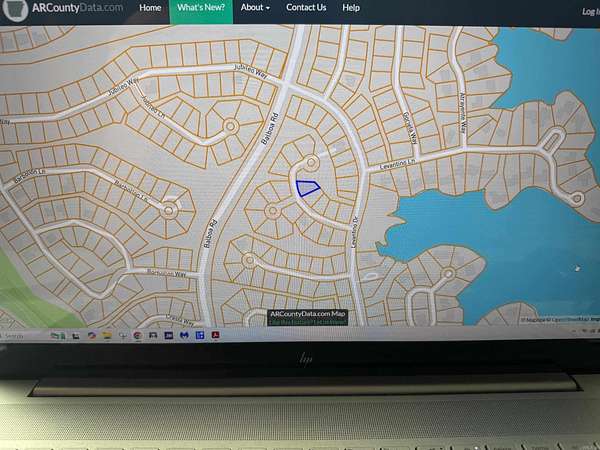
Task: Open the Help page
Action: coord(351,8)
